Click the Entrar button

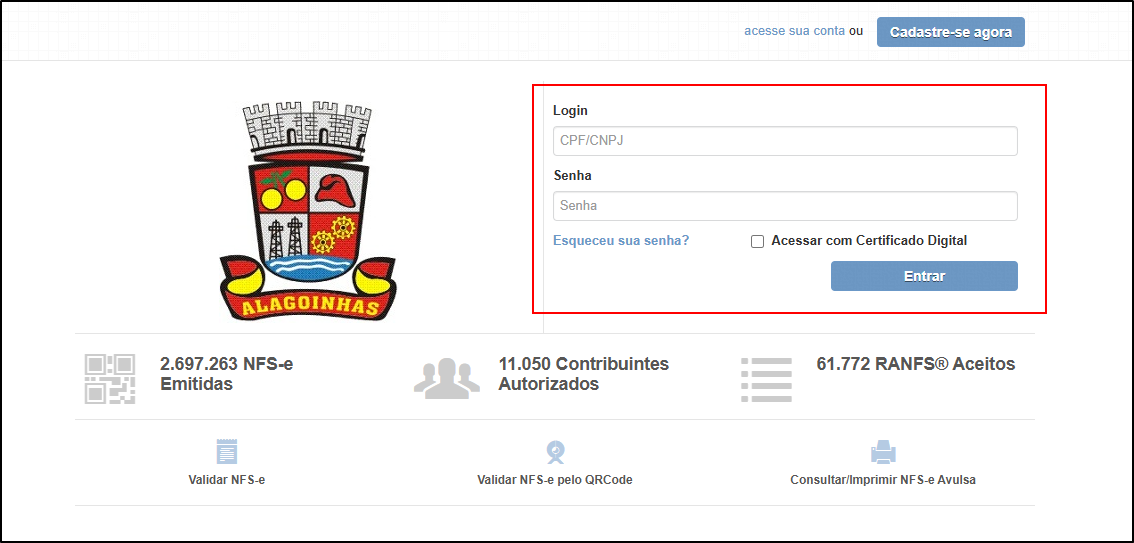pyautogui.click(x=924, y=276)
